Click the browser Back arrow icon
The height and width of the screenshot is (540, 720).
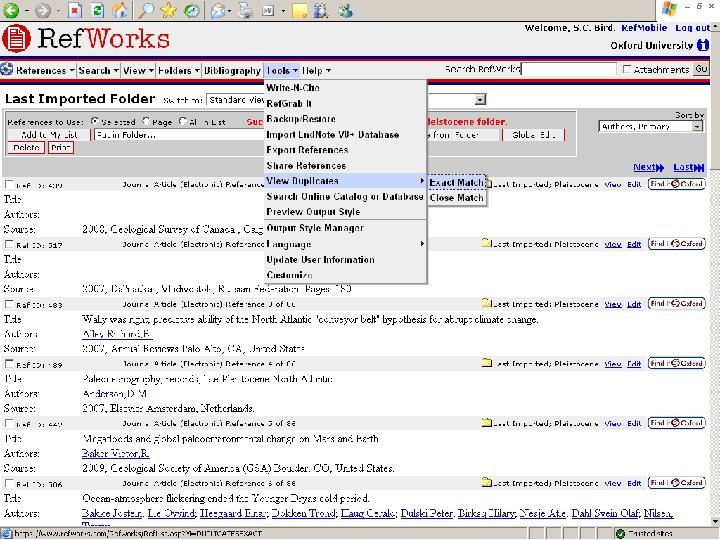click(x=11, y=10)
